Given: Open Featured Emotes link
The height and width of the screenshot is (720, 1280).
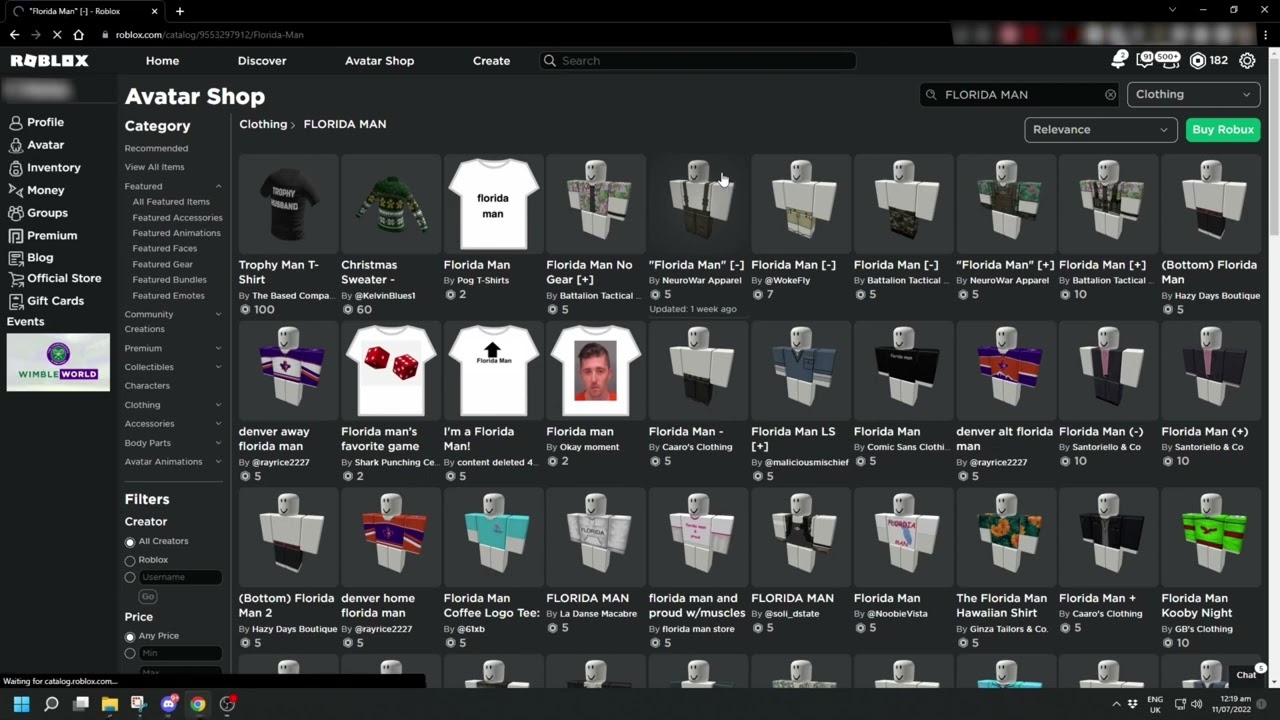Looking at the screenshot, I should point(168,296).
